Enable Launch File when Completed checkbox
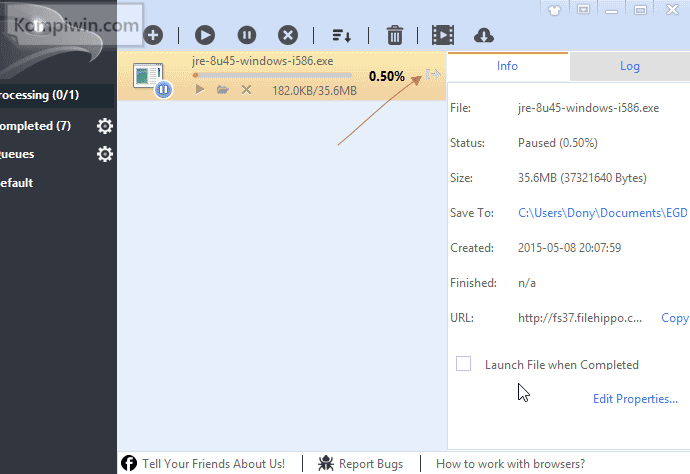The width and height of the screenshot is (690, 474). 463,364
